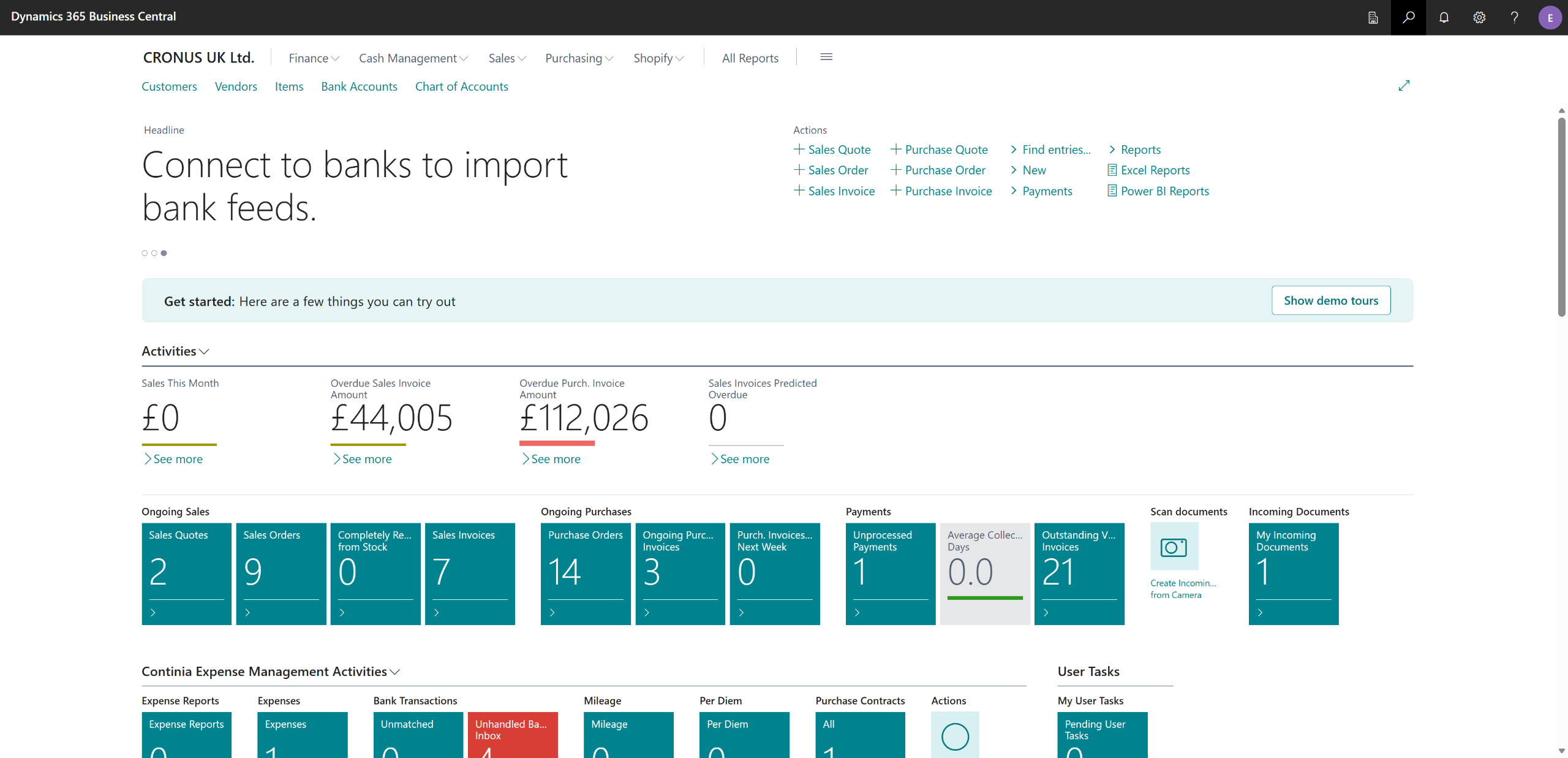
Task: Expand page with diagonal arrows icon
Action: (1404, 86)
